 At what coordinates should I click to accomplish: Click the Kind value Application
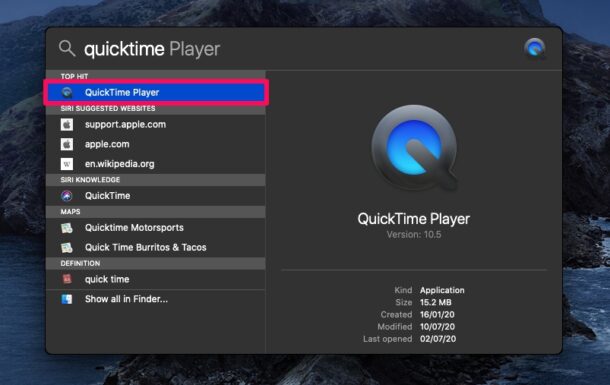click(442, 290)
